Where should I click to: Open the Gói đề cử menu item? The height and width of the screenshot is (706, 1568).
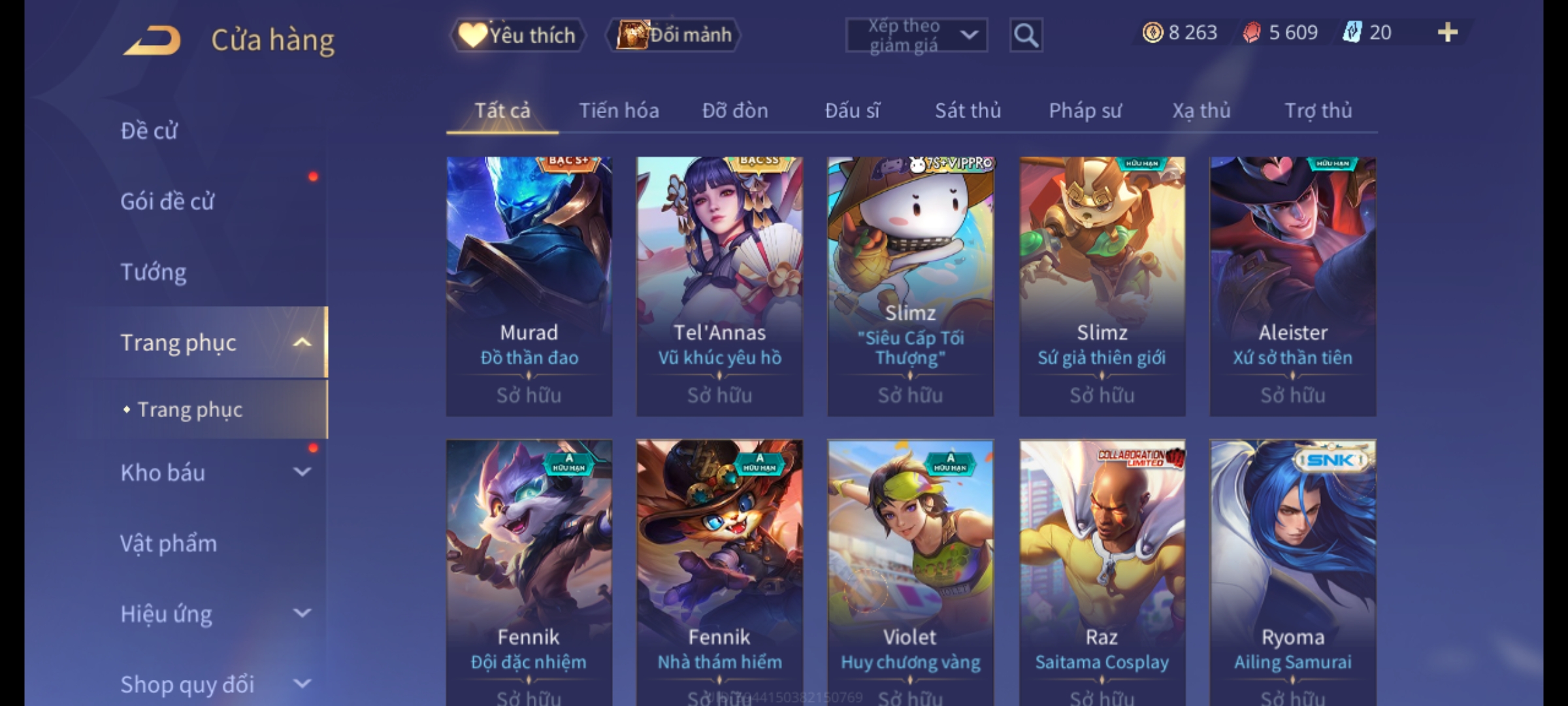167,201
